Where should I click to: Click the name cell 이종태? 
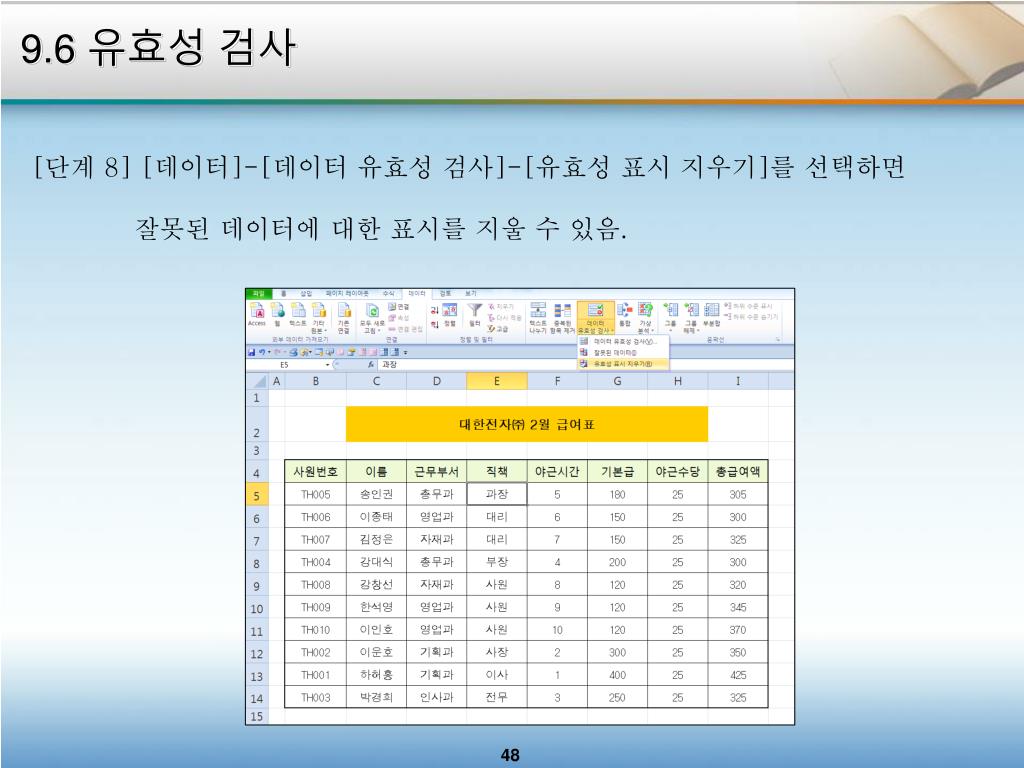tap(376, 517)
